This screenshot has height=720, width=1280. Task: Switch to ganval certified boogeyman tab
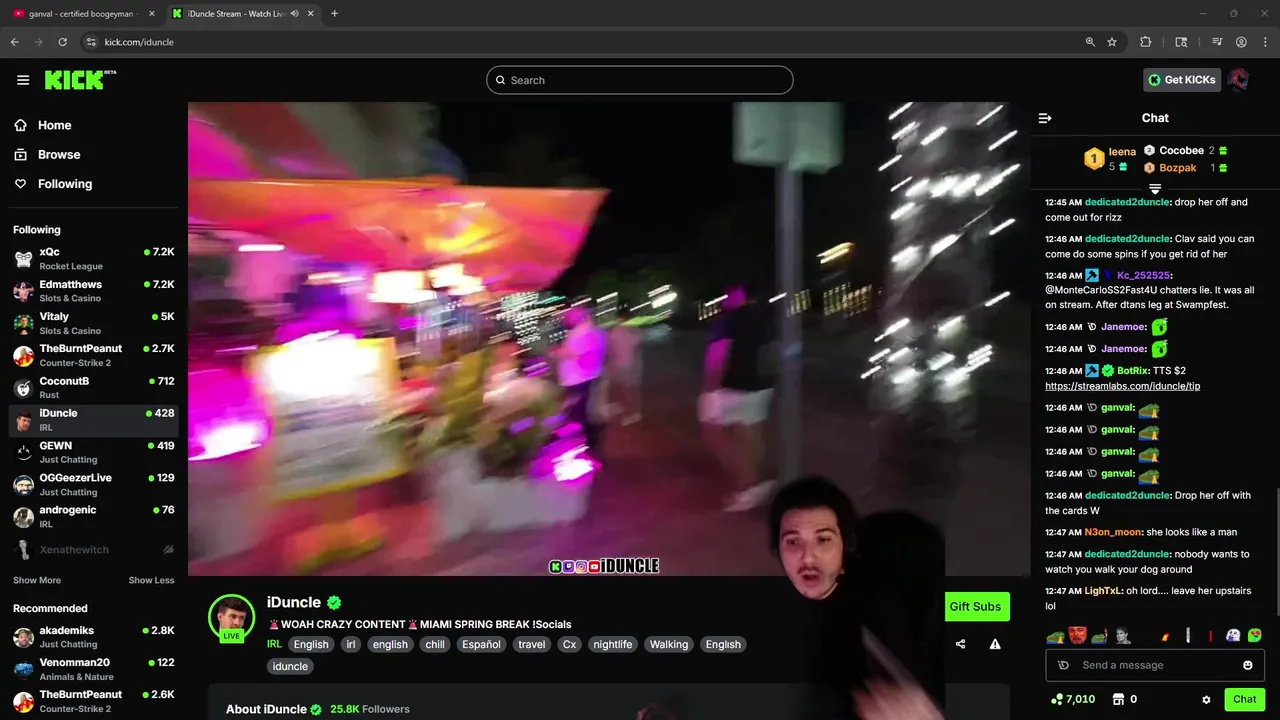tap(84, 14)
